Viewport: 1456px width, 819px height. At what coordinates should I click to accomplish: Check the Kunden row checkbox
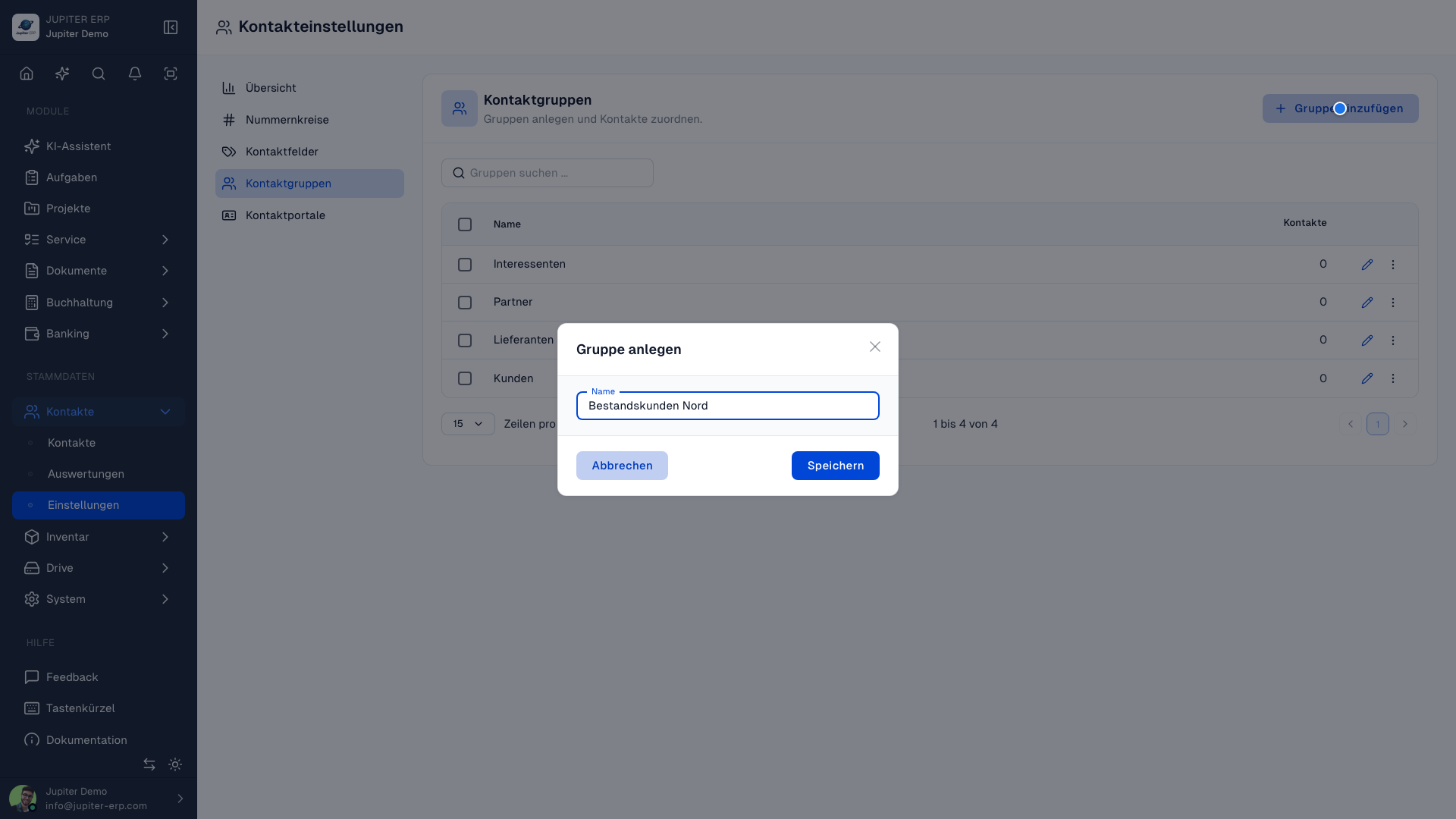click(465, 378)
